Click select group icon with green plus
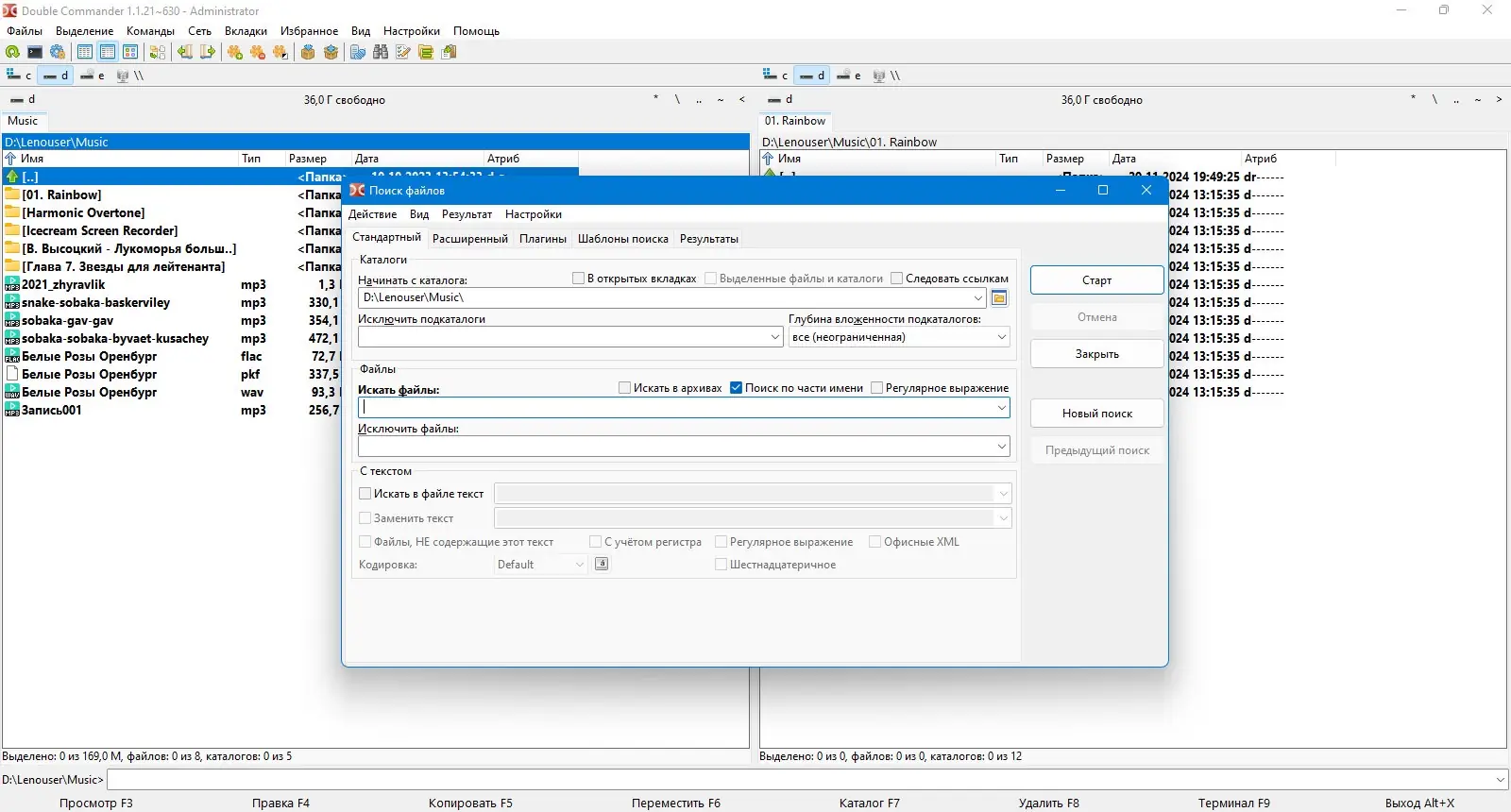The width and height of the screenshot is (1511, 812). point(235,52)
